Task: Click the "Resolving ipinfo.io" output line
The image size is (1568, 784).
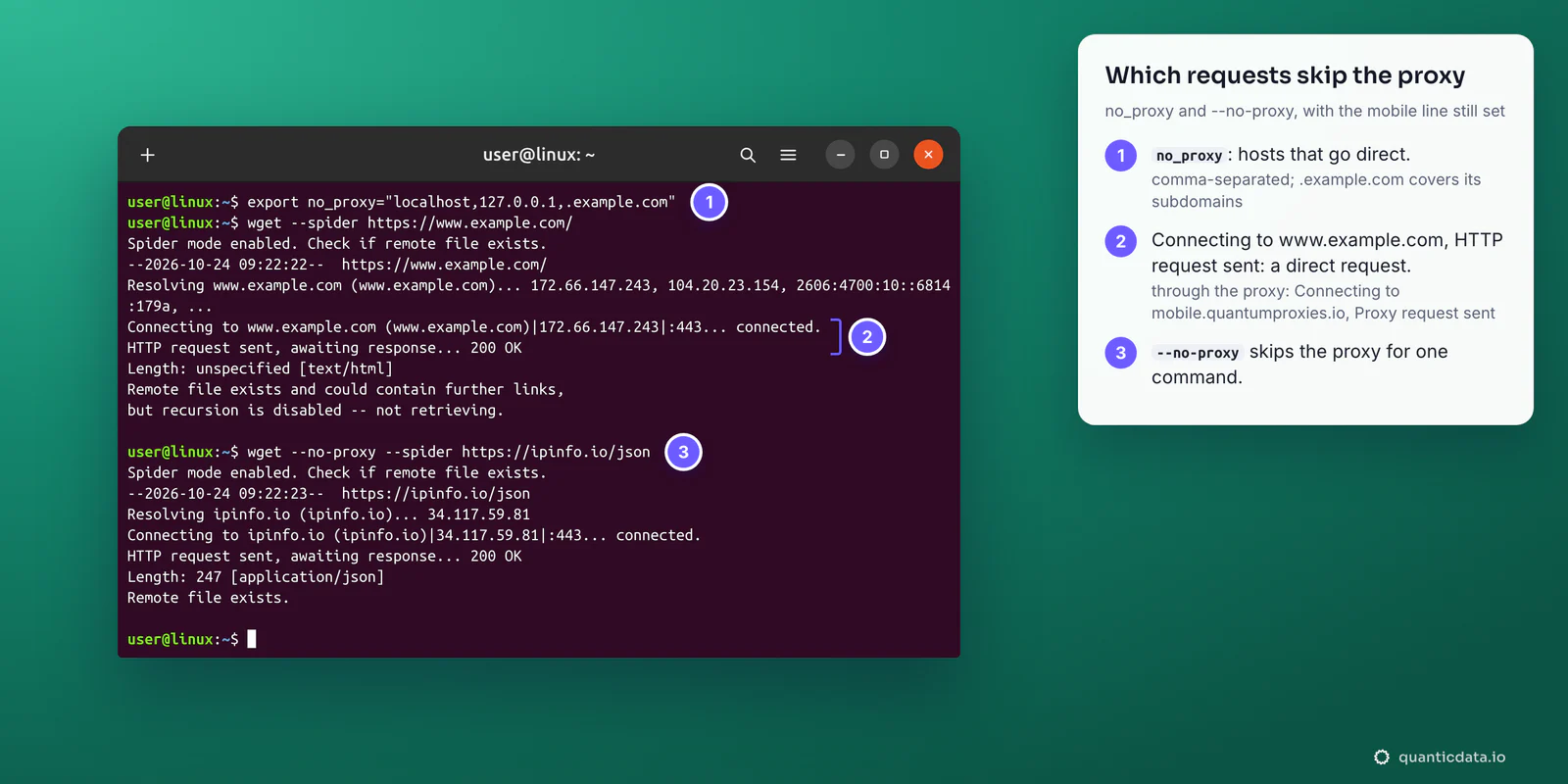Action: (328, 514)
